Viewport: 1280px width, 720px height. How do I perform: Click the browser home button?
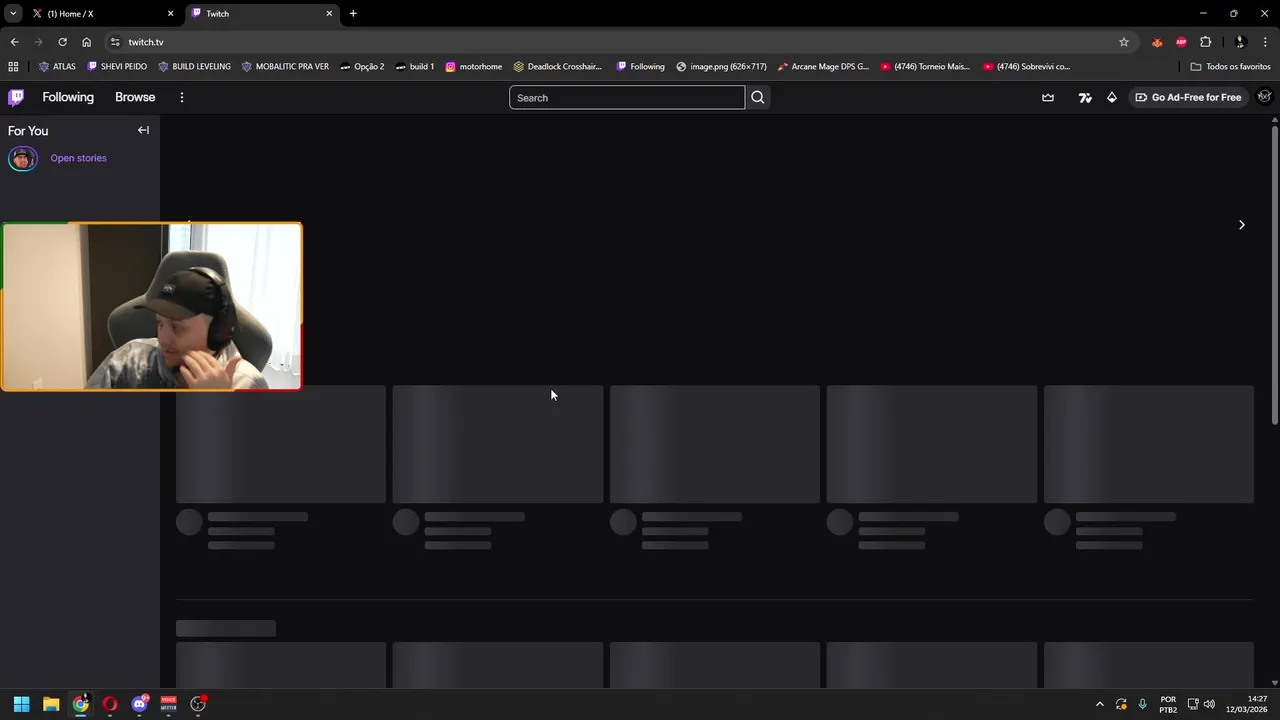pos(86,42)
